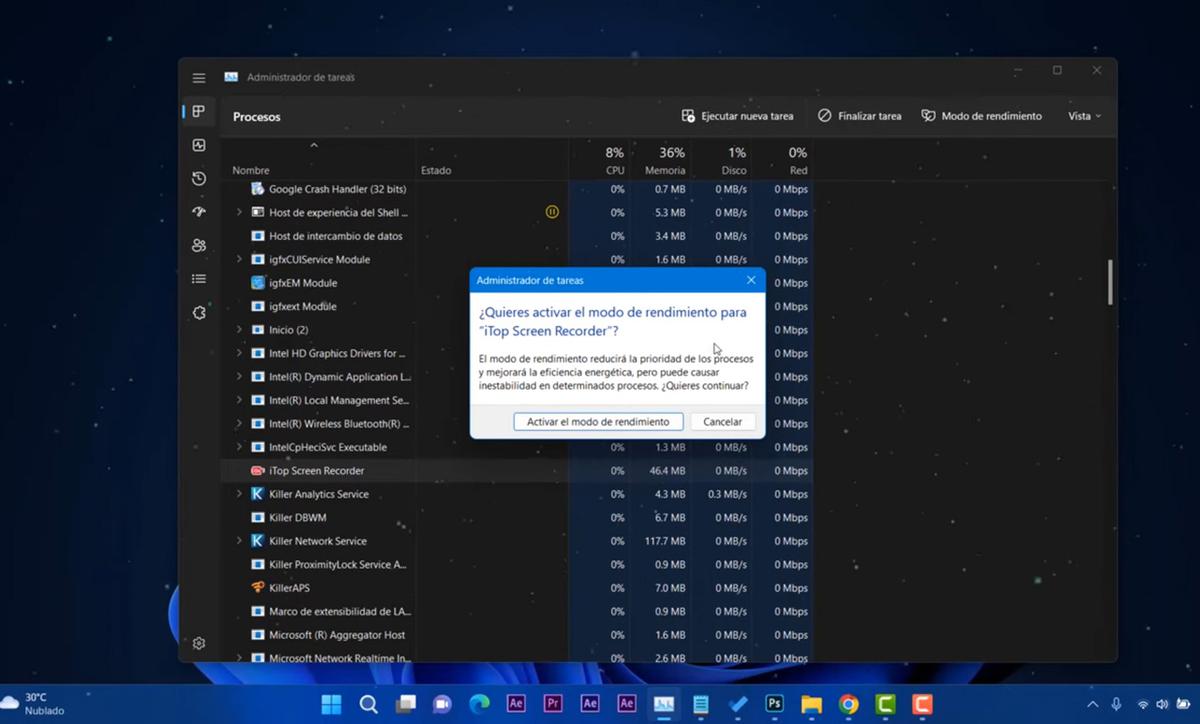Open the hamburger menu of Task Manager

tap(198, 77)
